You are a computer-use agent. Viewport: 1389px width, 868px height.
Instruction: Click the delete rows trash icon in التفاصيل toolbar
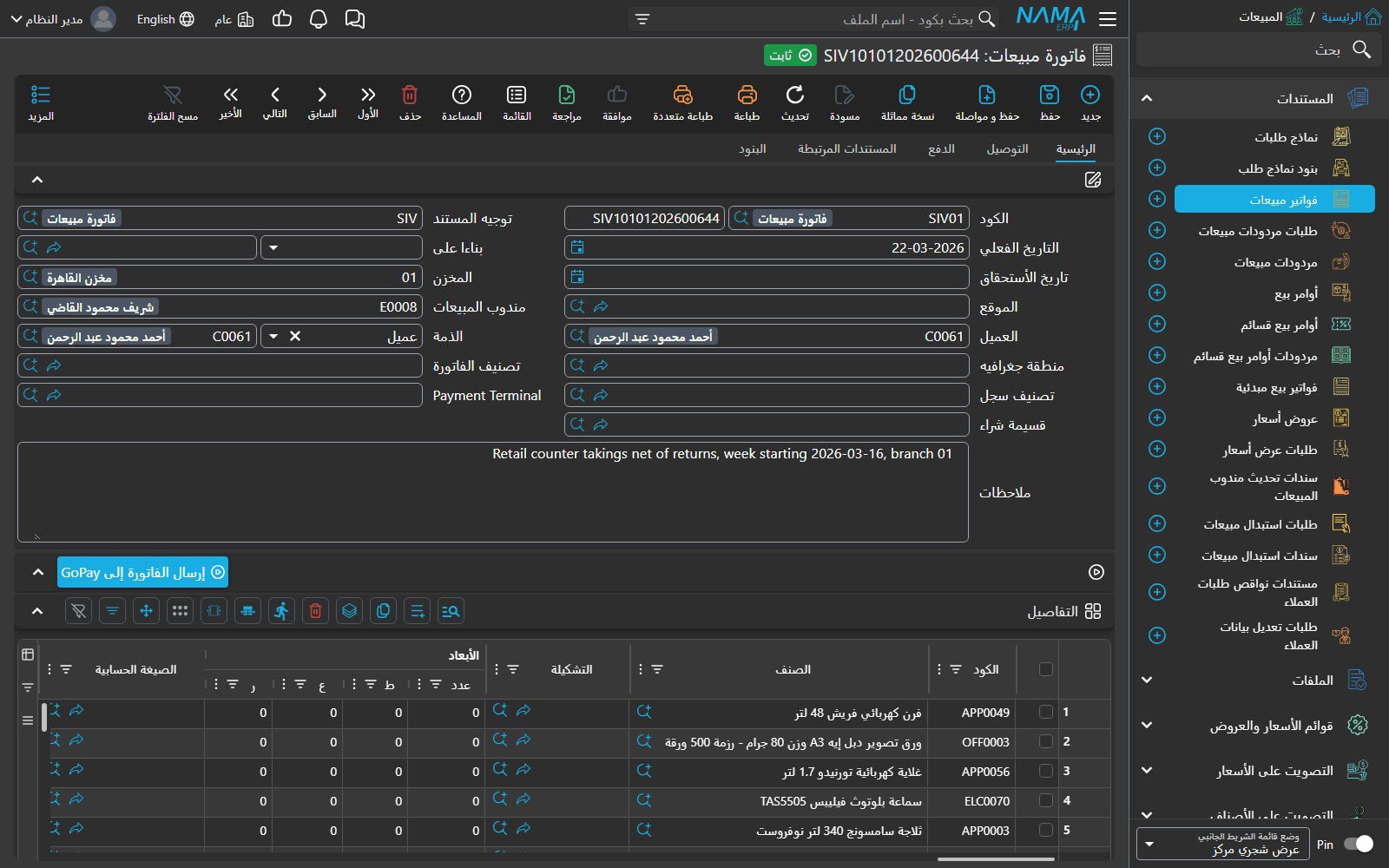315,611
